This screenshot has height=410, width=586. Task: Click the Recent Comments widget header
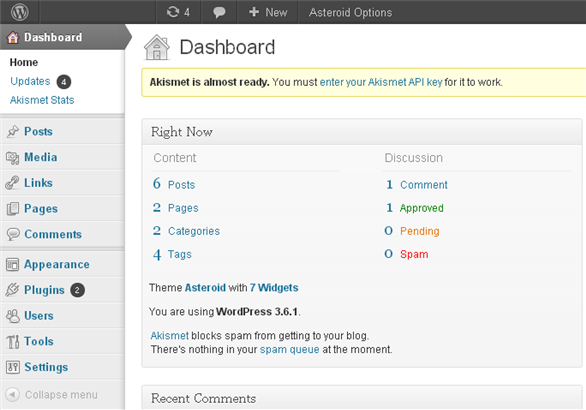pos(362,398)
